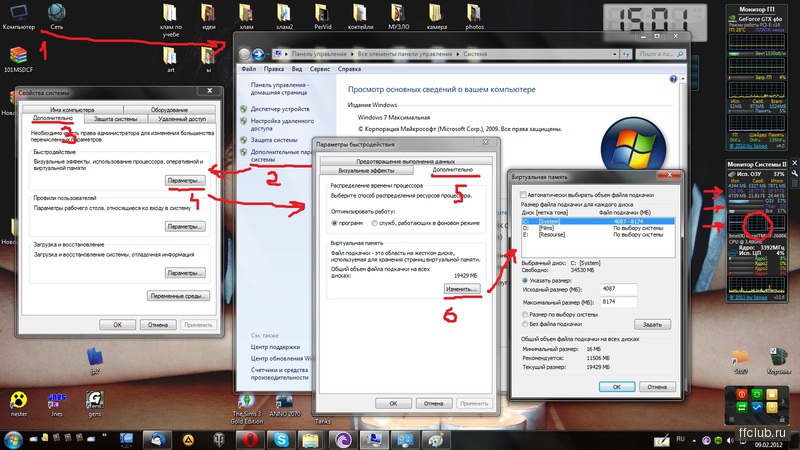Image resolution: width=800 pixels, height=450 pixels.
Task: Select the ANNO 2070 desktop icon
Action: tap(285, 405)
